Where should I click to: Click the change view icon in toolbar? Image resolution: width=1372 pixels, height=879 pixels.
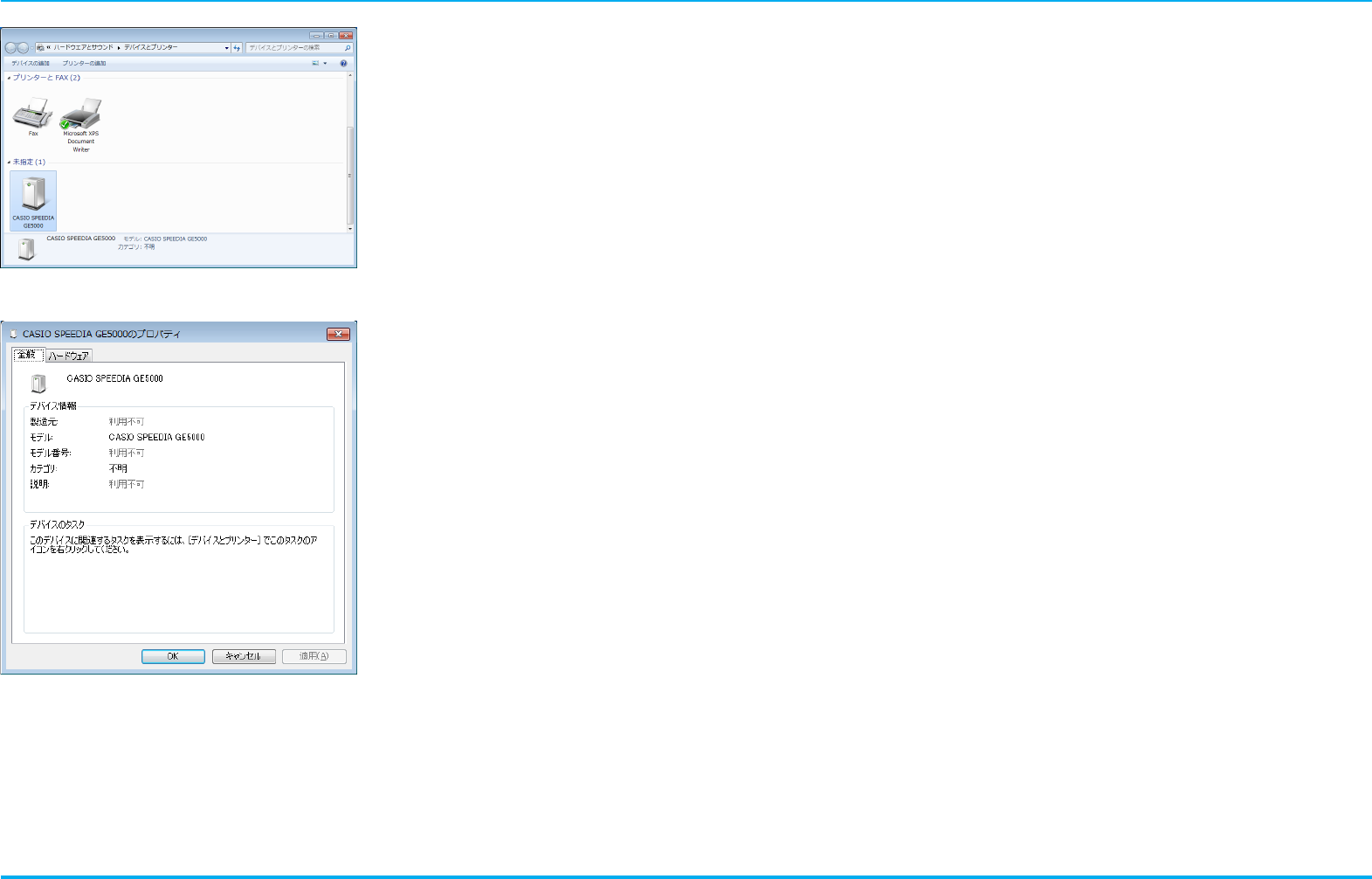(315, 63)
